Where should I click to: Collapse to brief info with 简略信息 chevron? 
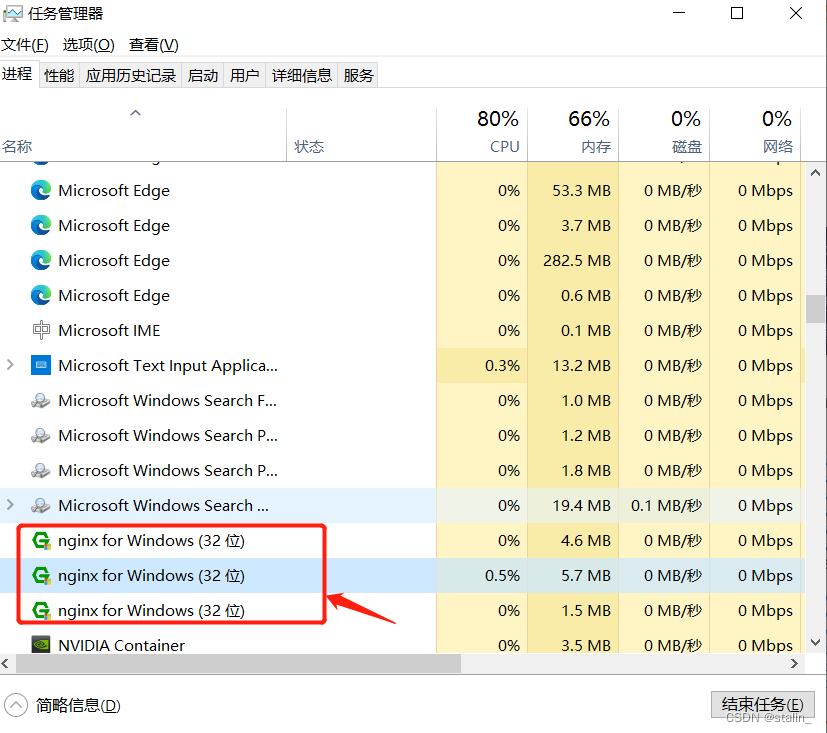(15, 705)
